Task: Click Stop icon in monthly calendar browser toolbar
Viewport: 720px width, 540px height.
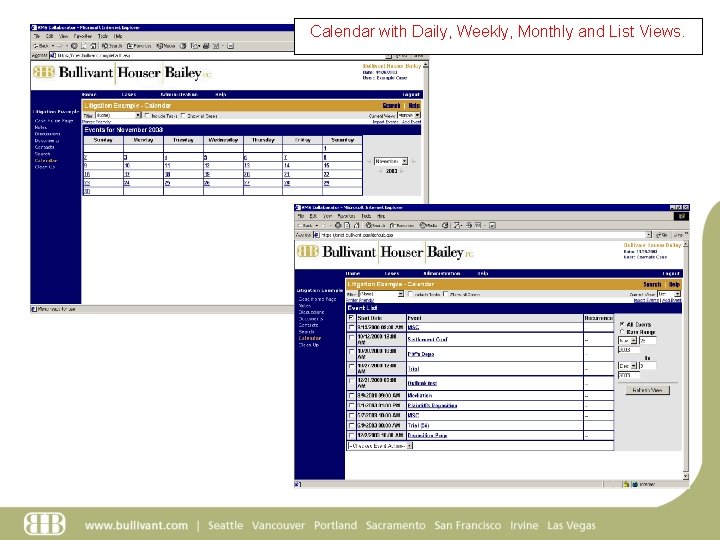Action: pos(74,46)
